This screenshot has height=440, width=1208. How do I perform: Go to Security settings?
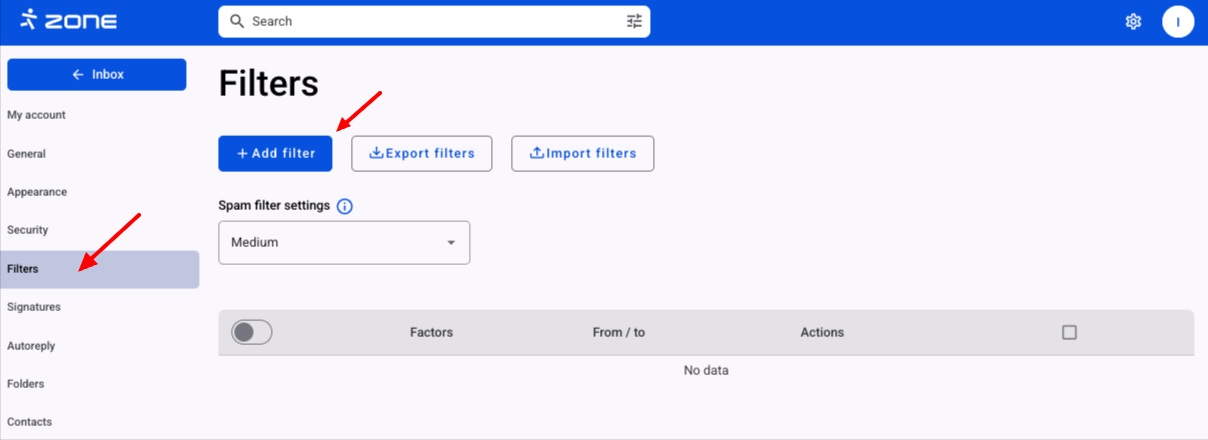coord(27,230)
